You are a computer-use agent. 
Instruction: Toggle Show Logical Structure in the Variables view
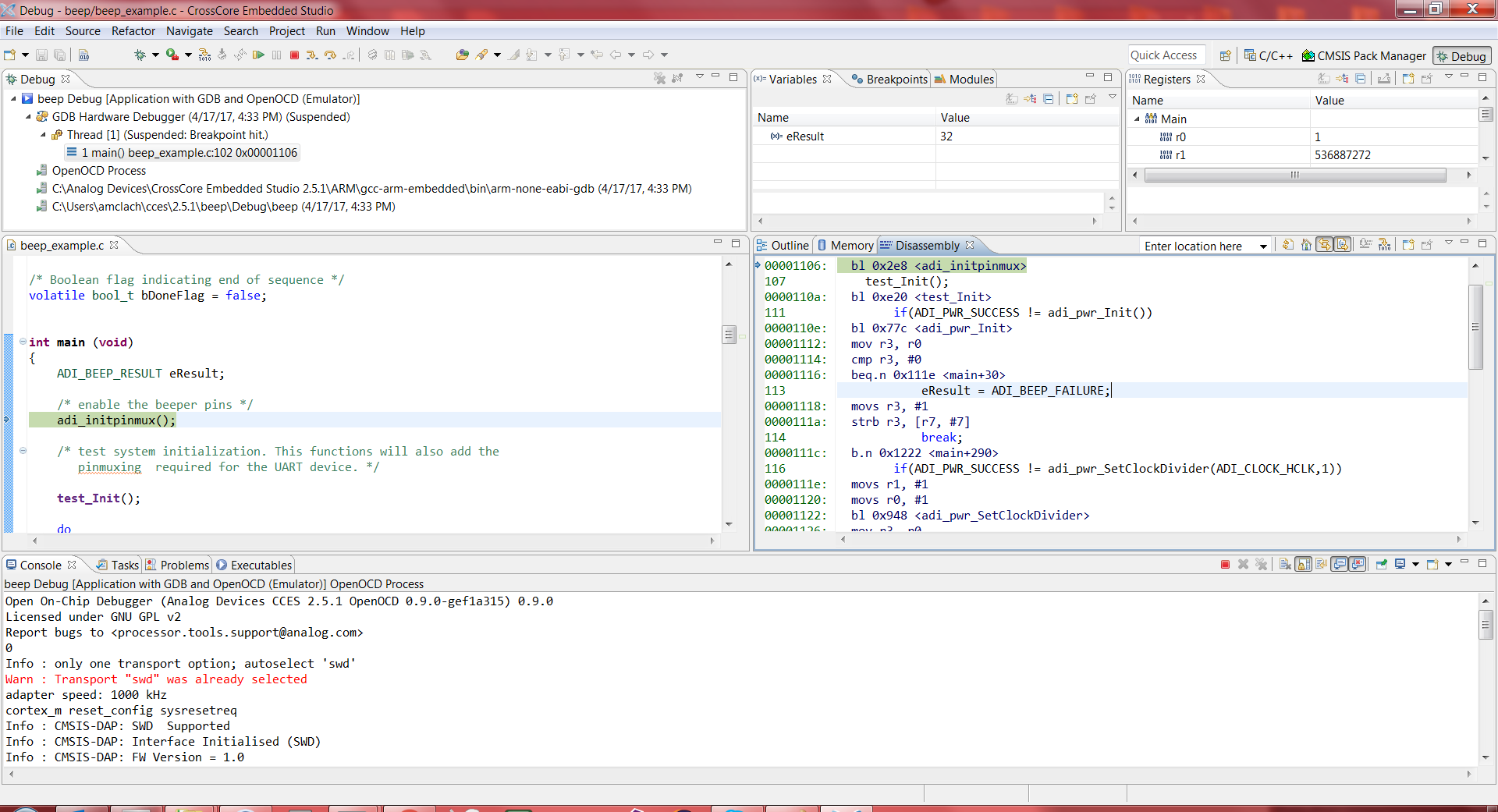(1030, 99)
